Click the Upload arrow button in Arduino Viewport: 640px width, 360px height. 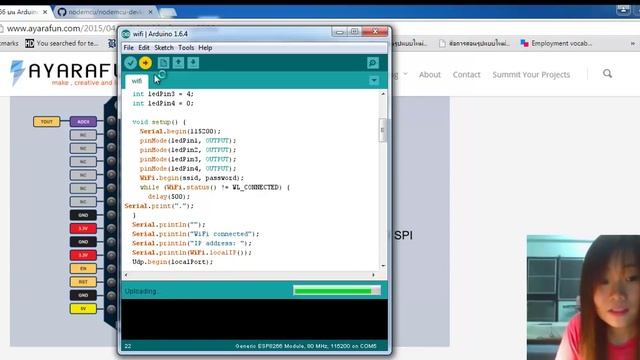[x=145, y=63]
